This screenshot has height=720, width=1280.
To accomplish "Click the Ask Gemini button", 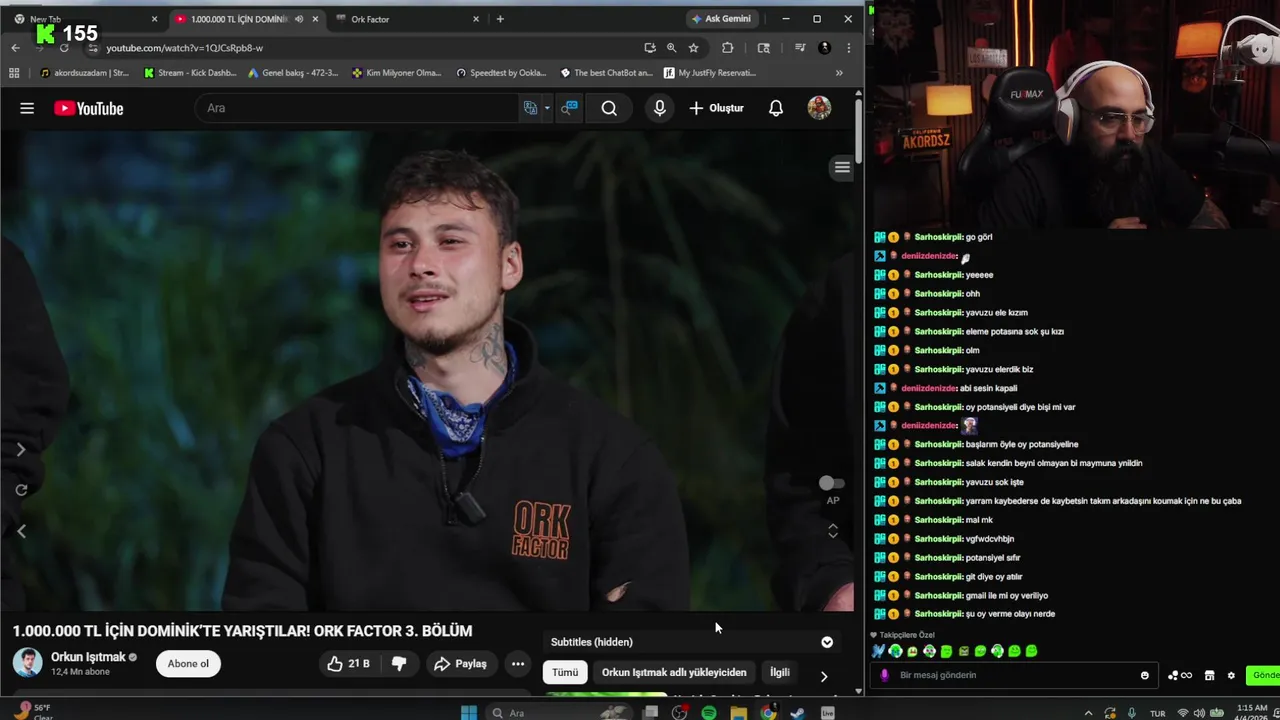I will pos(721,19).
